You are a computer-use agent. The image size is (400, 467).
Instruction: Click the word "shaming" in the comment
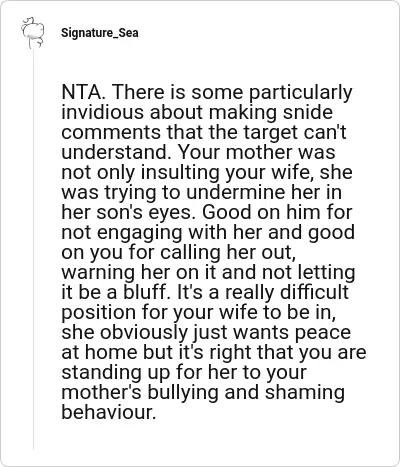[305, 393]
